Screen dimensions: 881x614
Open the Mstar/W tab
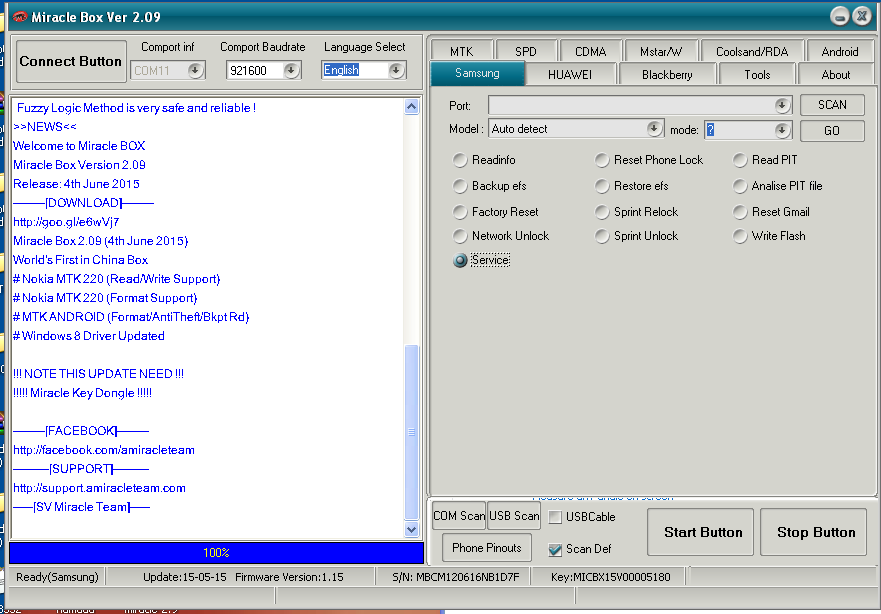pyautogui.click(x=661, y=51)
